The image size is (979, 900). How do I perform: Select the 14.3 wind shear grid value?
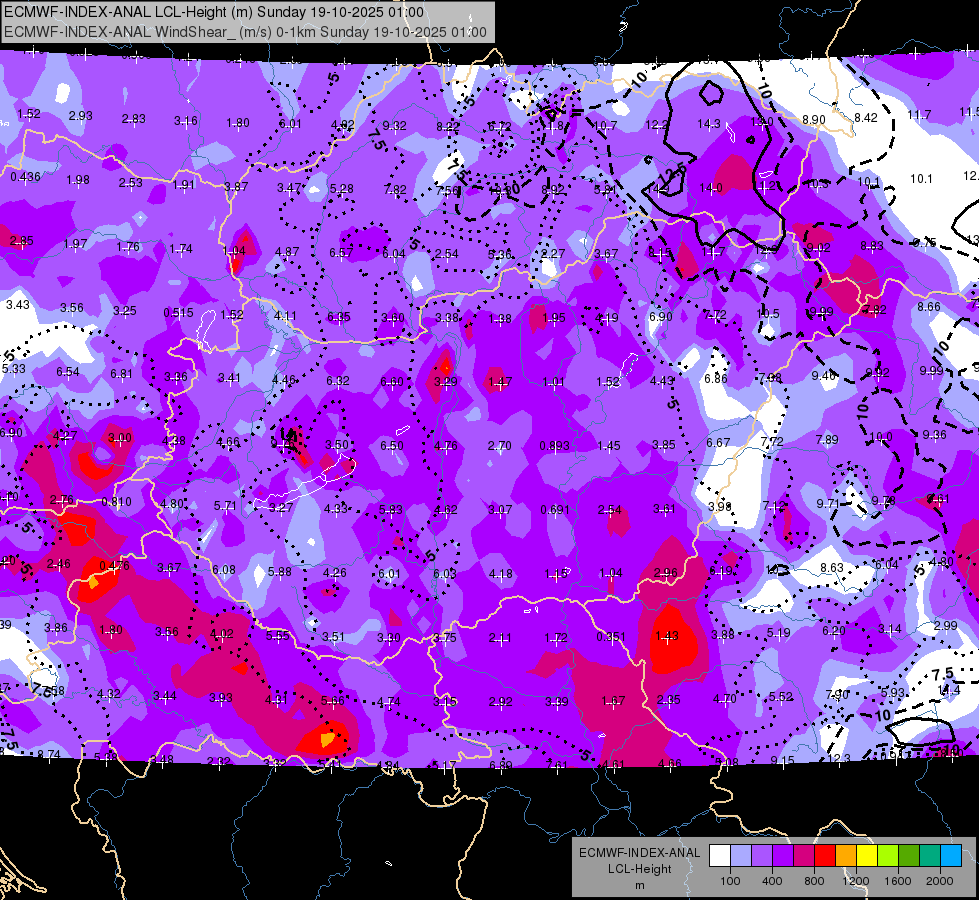coord(709,124)
